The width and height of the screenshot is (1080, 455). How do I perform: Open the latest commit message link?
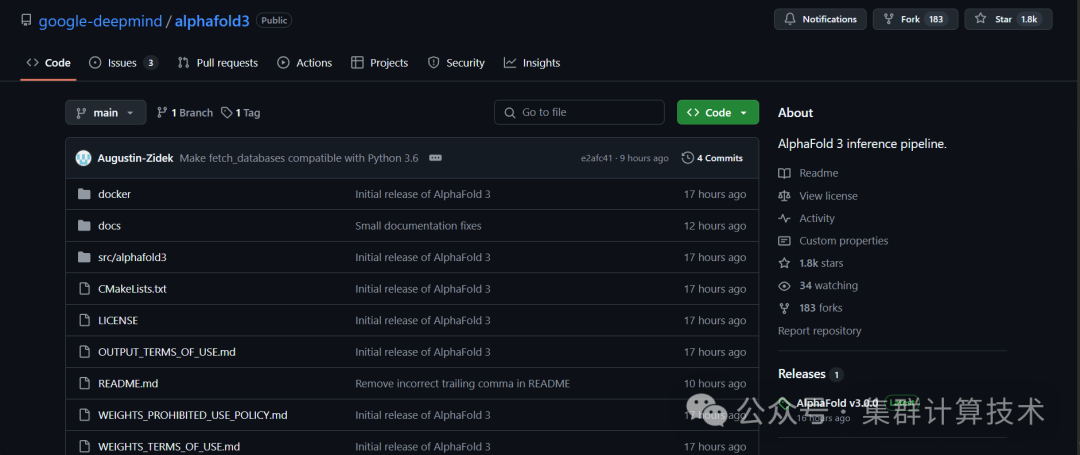pos(299,158)
